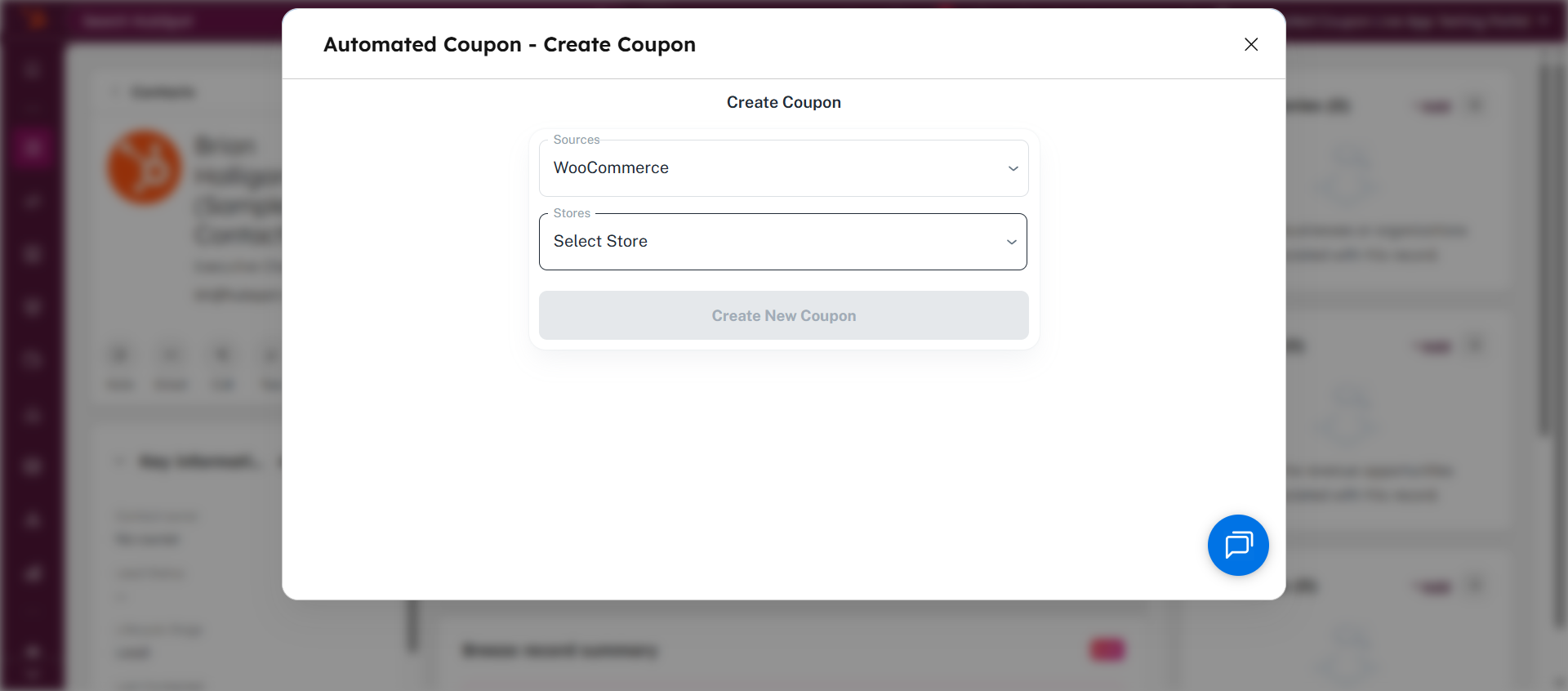
Task: Collapse the Key information section
Action: pos(119,461)
